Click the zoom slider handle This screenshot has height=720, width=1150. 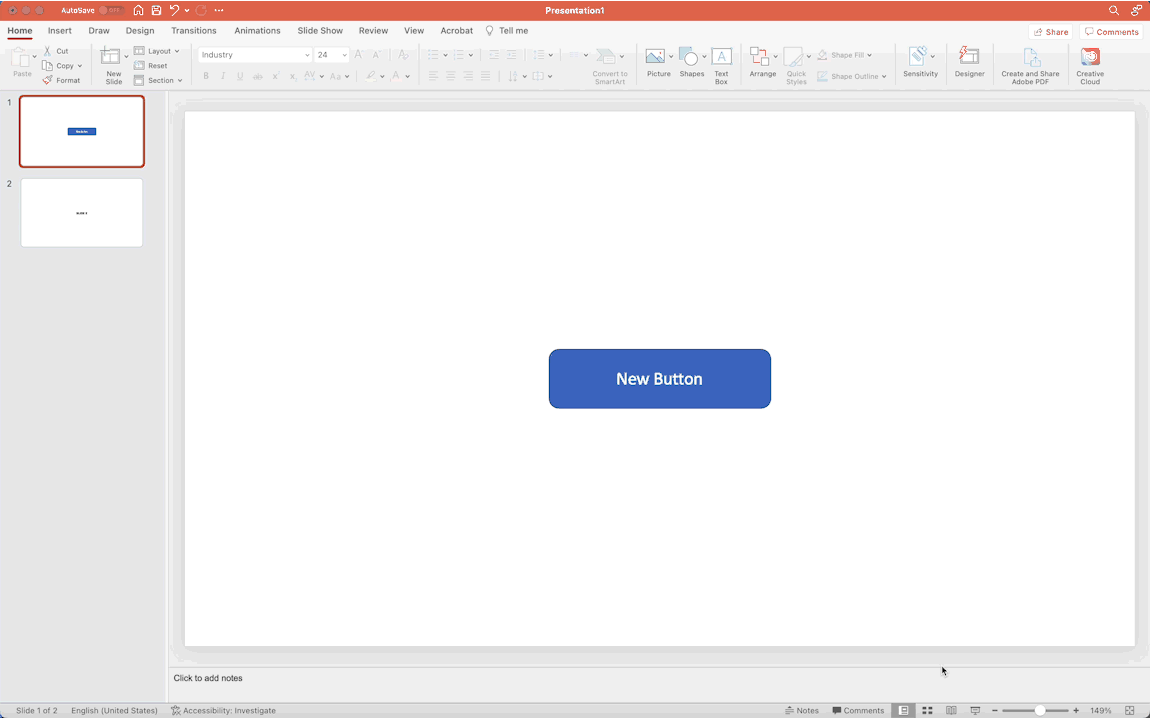1040,710
